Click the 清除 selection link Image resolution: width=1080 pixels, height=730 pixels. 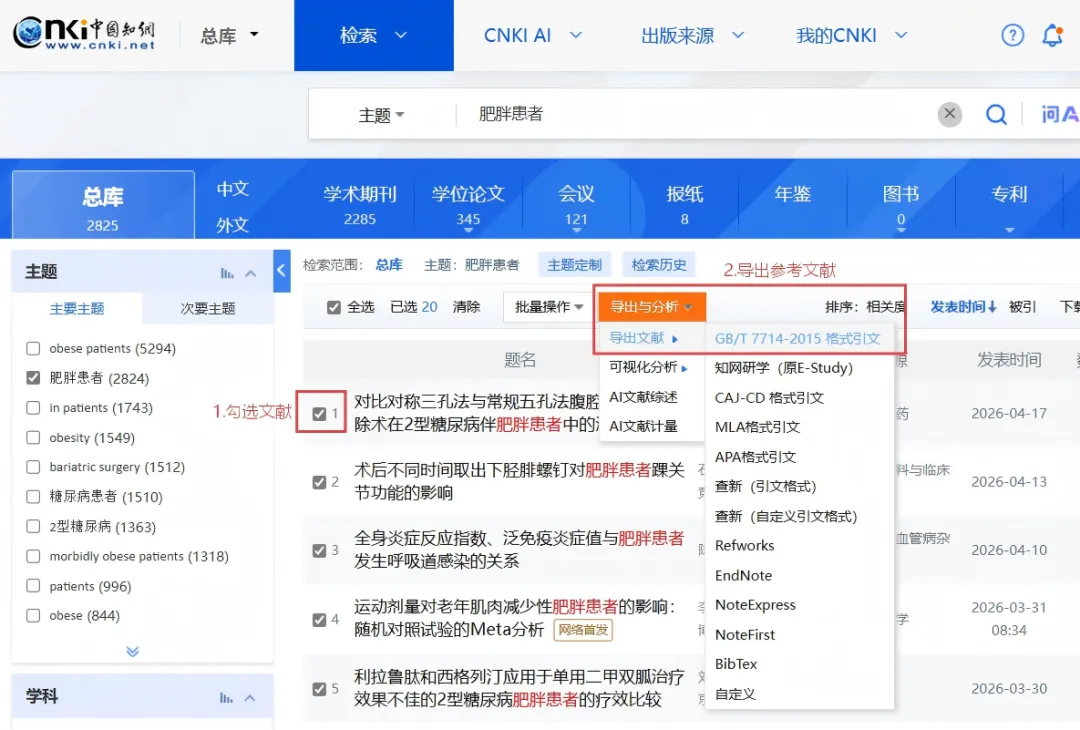[466, 307]
